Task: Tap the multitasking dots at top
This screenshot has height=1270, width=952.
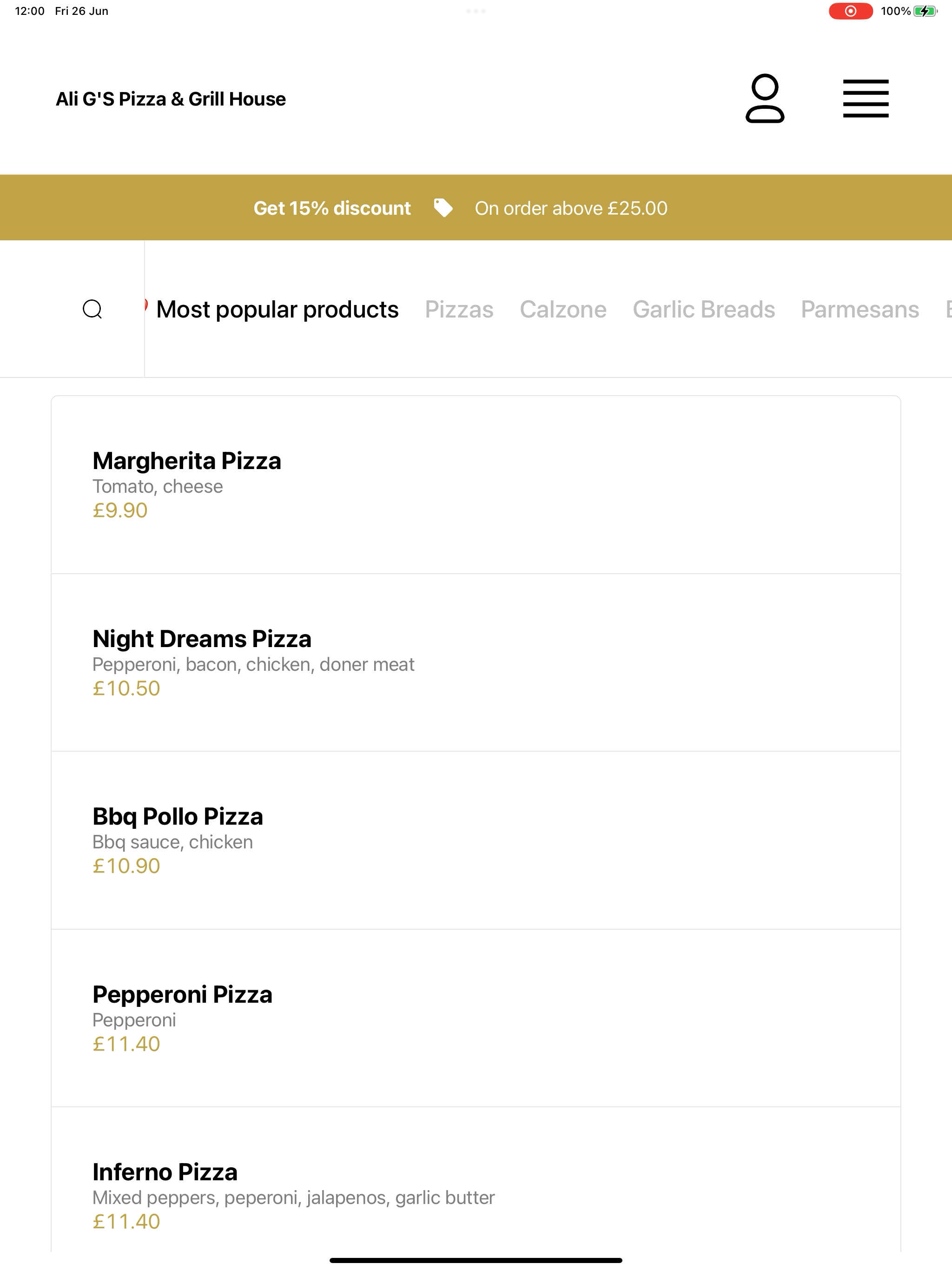Action: [476, 11]
